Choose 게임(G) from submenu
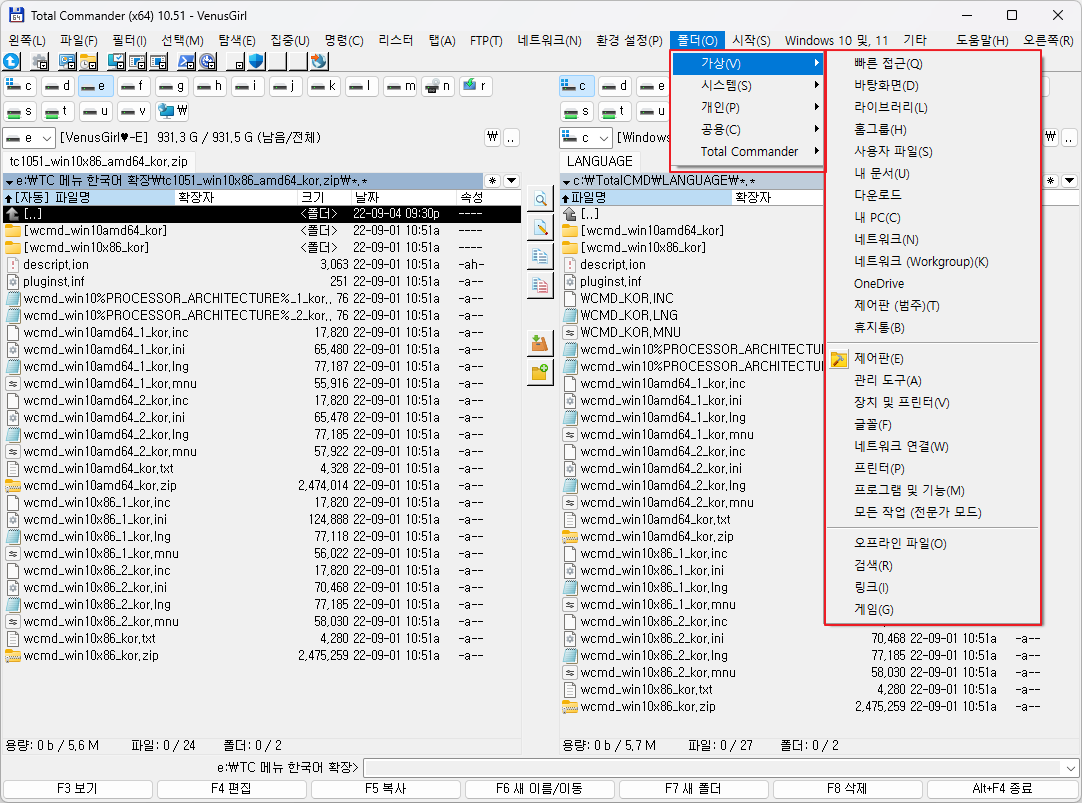This screenshot has height=803, width=1082. (x=933, y=610)
